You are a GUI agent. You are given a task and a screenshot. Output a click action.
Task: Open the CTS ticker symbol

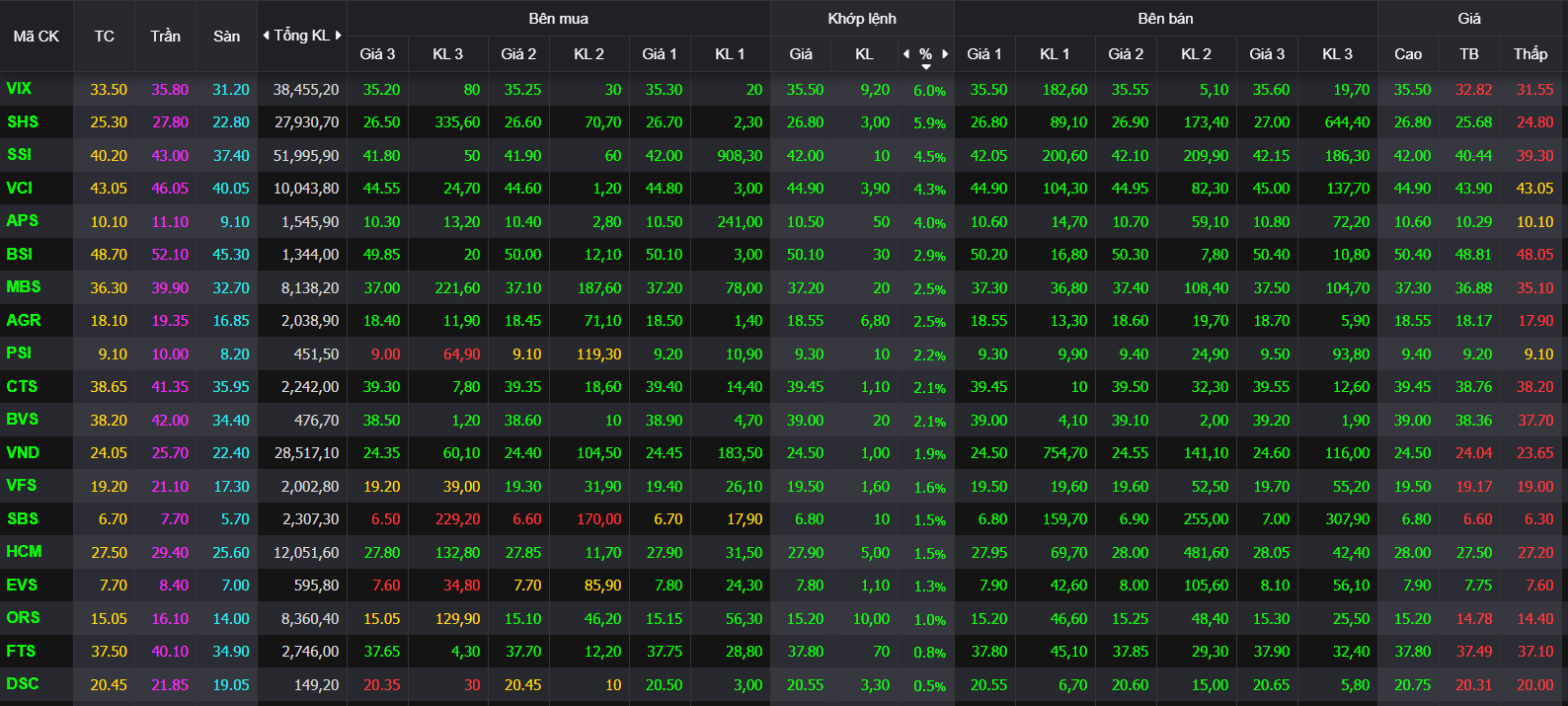tap(22, 386)
